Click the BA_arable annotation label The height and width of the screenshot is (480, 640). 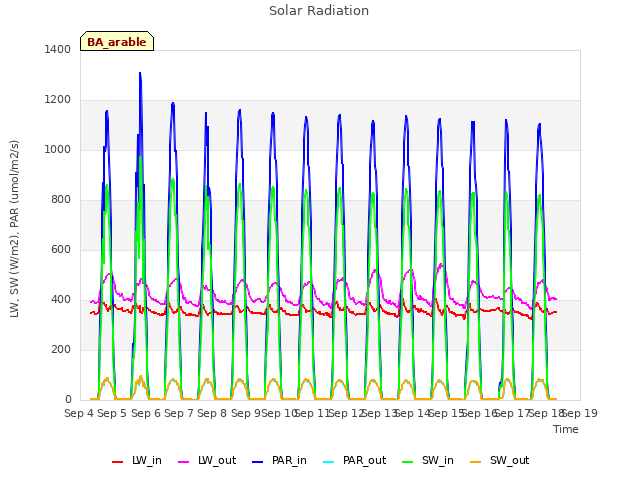tap(117, 42)
